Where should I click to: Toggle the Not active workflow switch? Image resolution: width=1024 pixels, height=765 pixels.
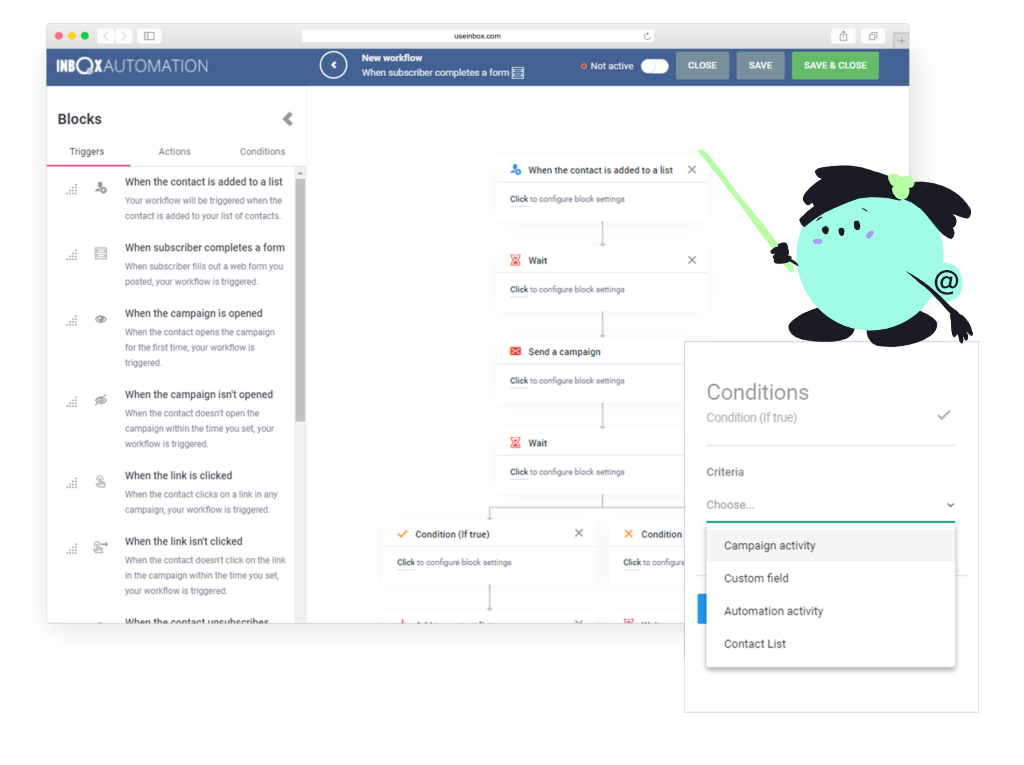654,66
